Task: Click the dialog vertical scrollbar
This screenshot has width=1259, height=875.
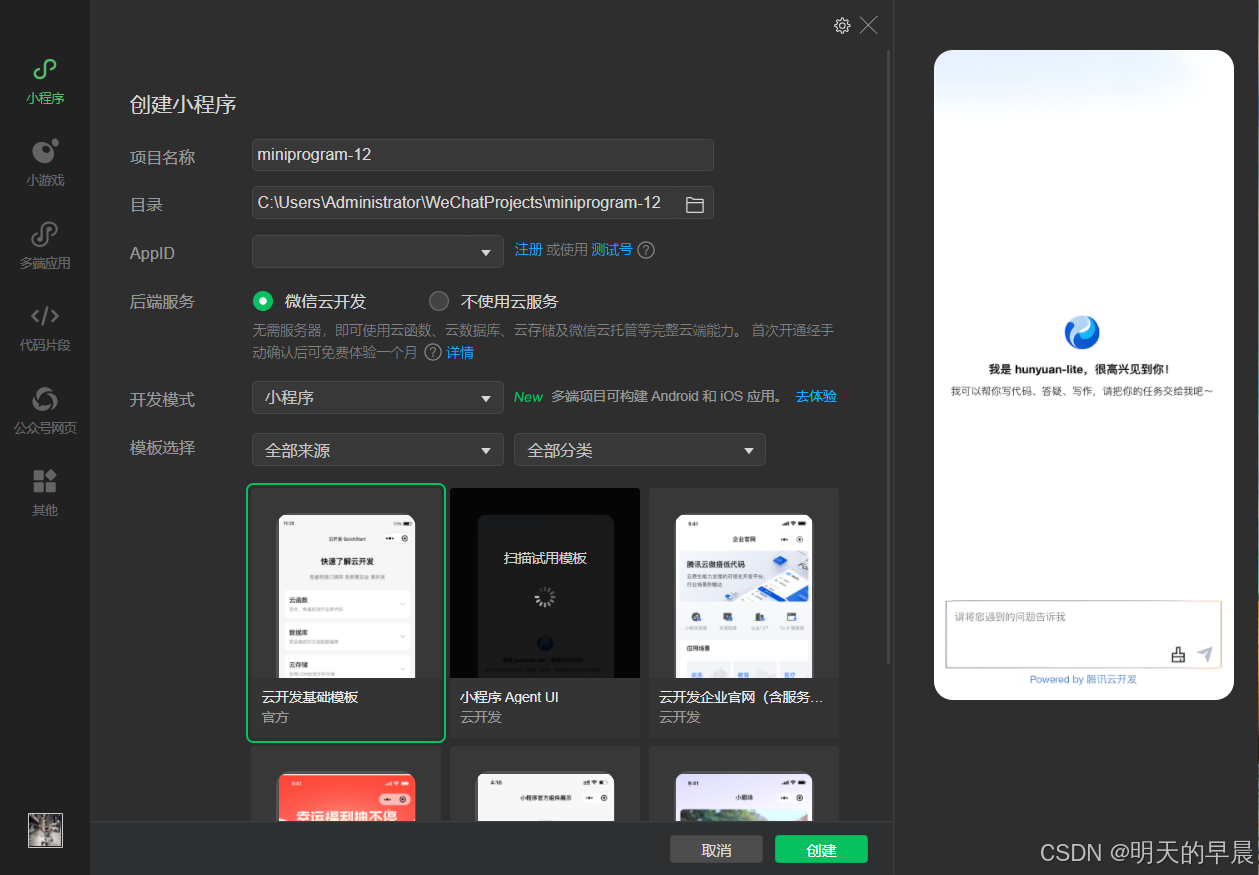Action: 888,357
